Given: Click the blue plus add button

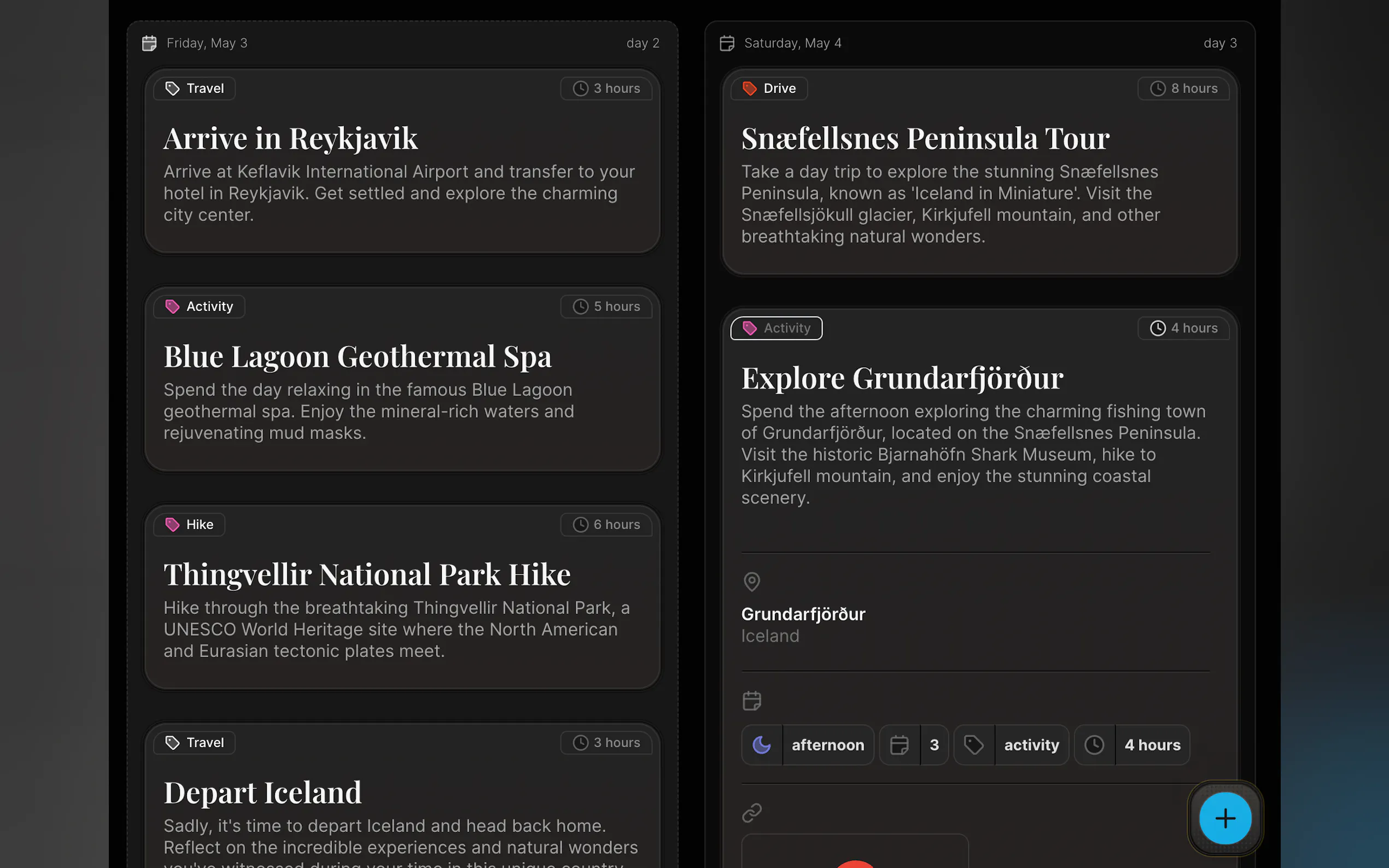Looking at the screenshot, I should (x=1225, y=818).
